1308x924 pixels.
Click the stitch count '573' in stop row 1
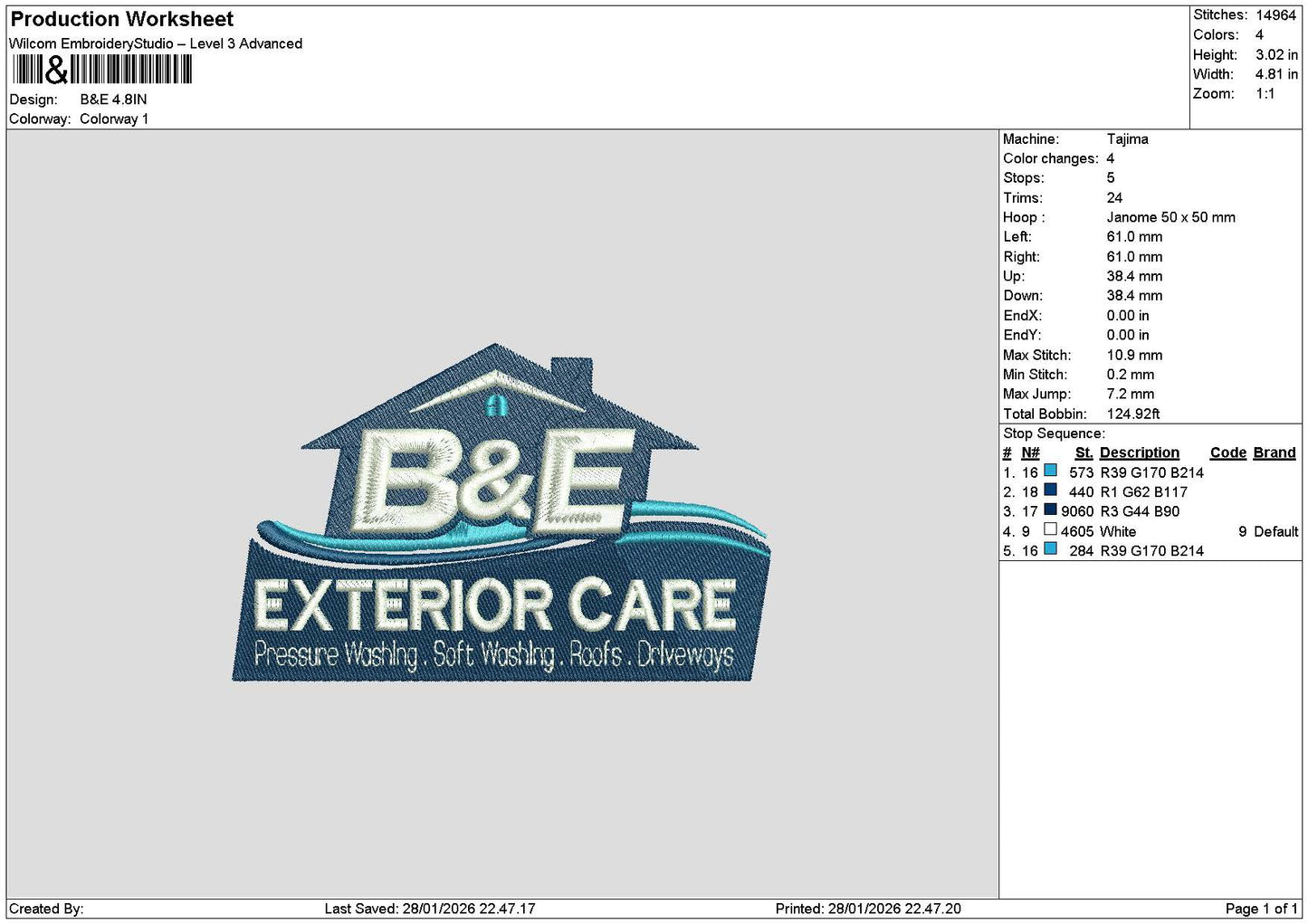point(1082,472)
